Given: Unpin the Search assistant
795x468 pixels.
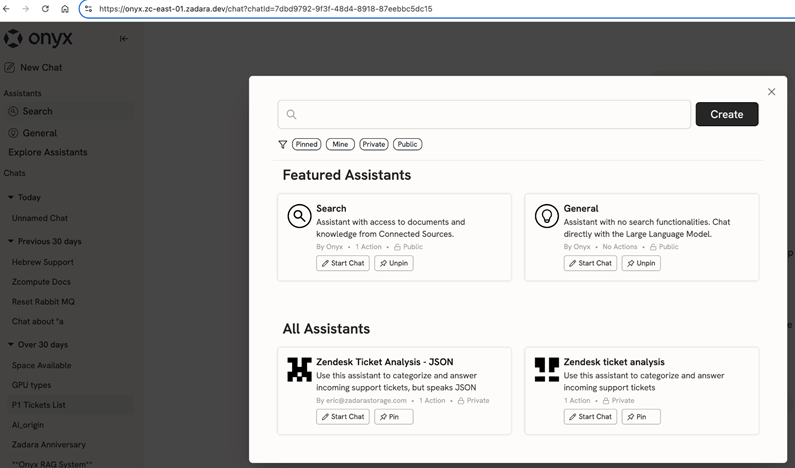Looking at the screenshot, I should click(394, 263).
